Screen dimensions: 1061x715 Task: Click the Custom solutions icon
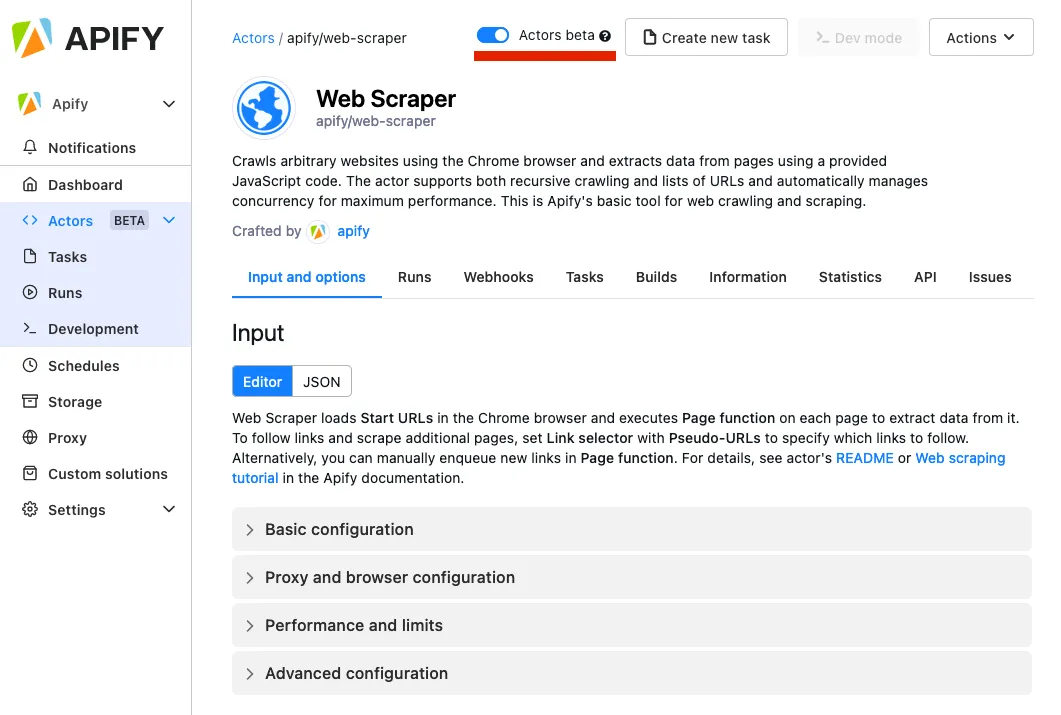tap(30, 473)
